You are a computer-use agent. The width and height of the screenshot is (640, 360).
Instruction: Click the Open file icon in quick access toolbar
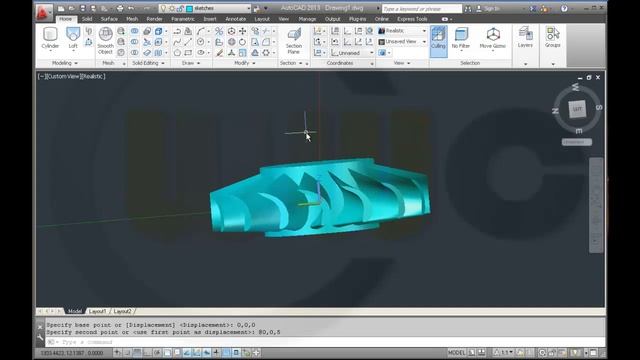point(71,9)
